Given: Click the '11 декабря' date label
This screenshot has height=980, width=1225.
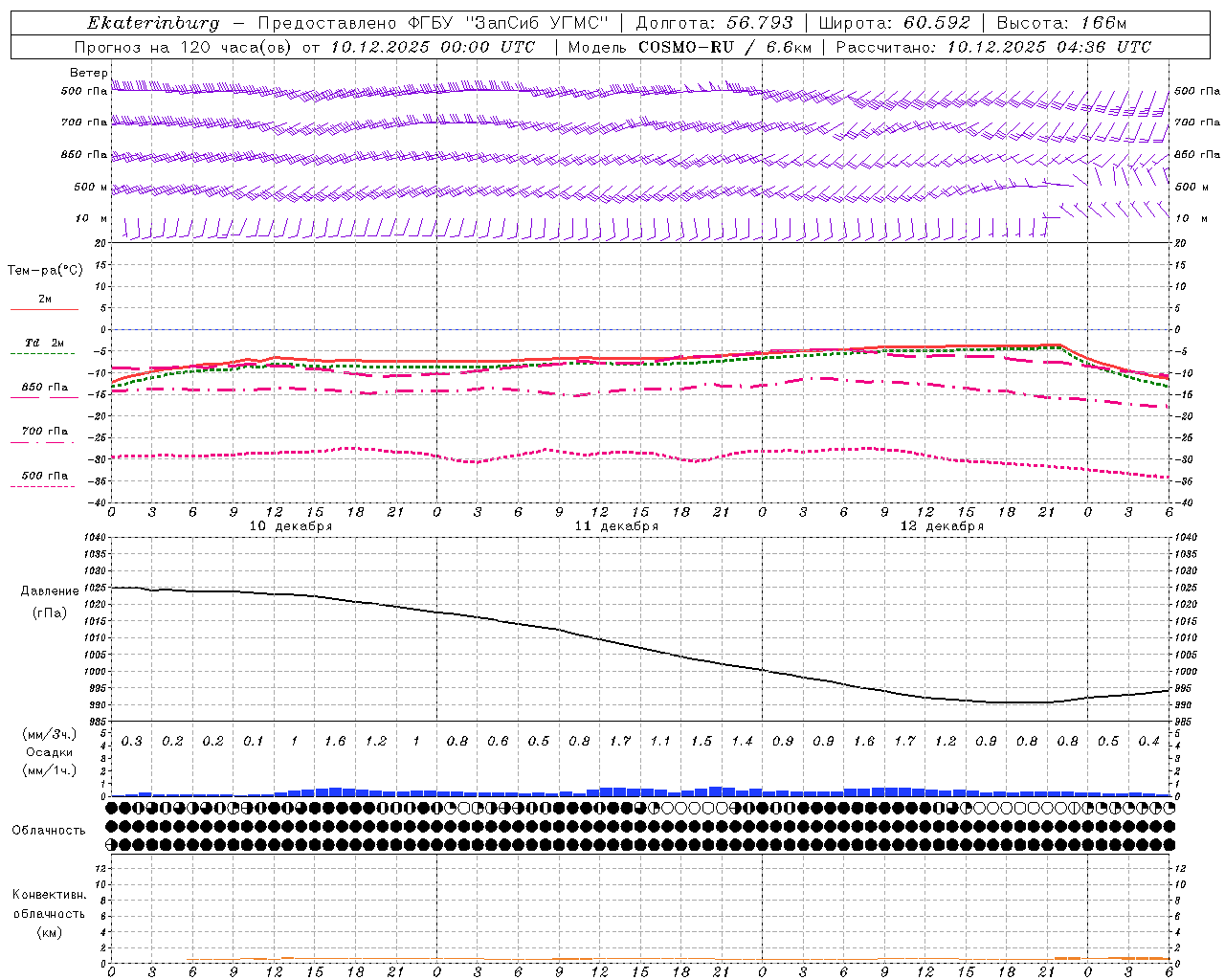Looking at the screenshot, I should click(x=616, y=526).
